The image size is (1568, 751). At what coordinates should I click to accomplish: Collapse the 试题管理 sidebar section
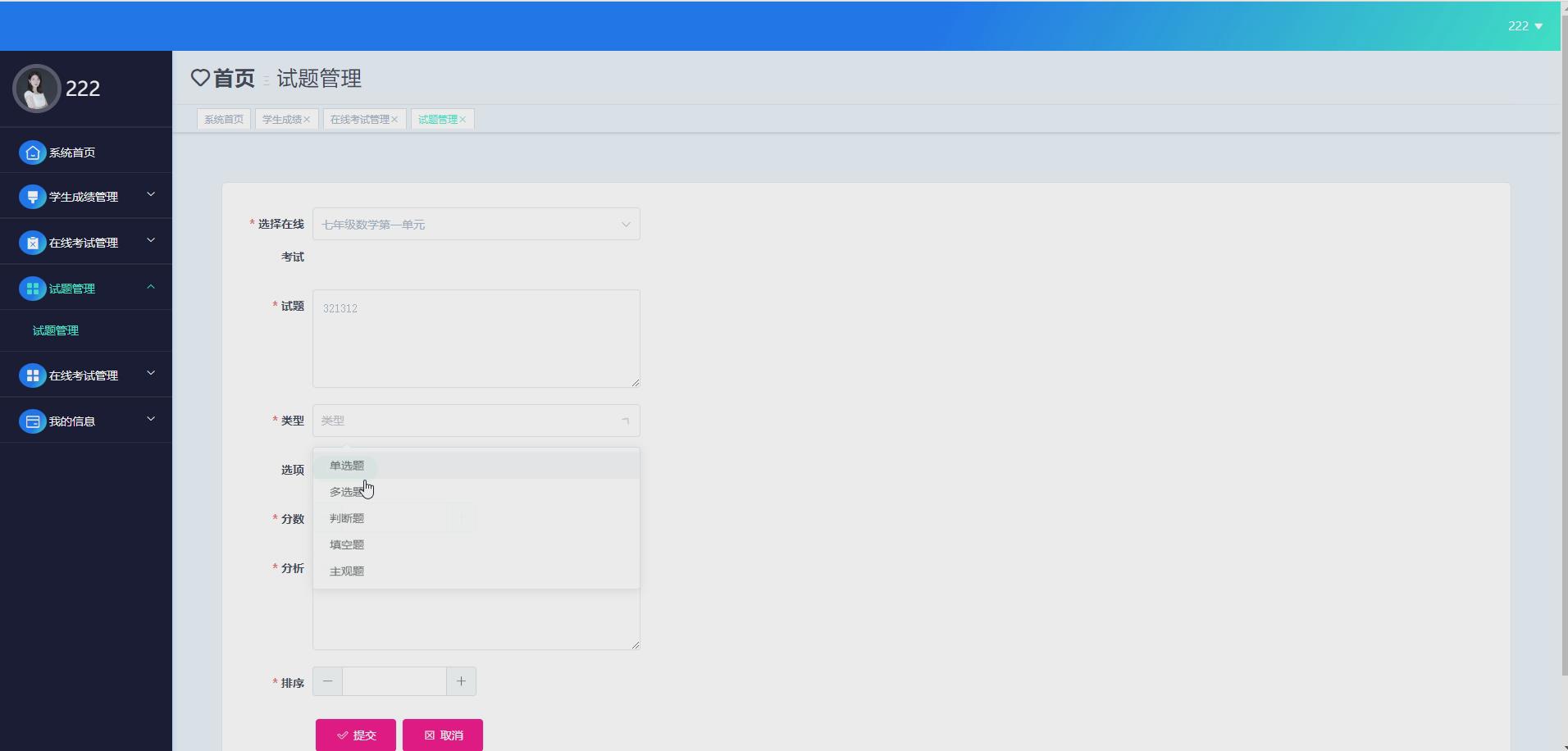(x=150, y=287)
